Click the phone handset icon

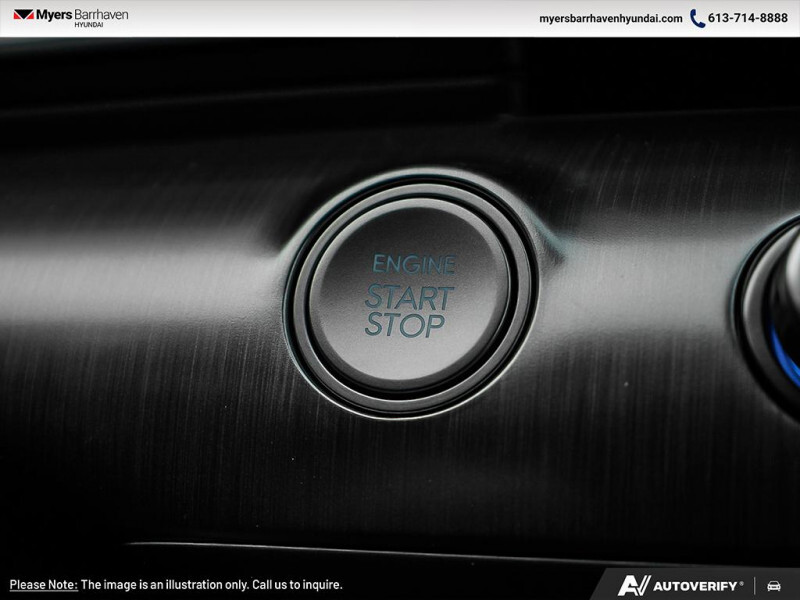pos(697,18)
